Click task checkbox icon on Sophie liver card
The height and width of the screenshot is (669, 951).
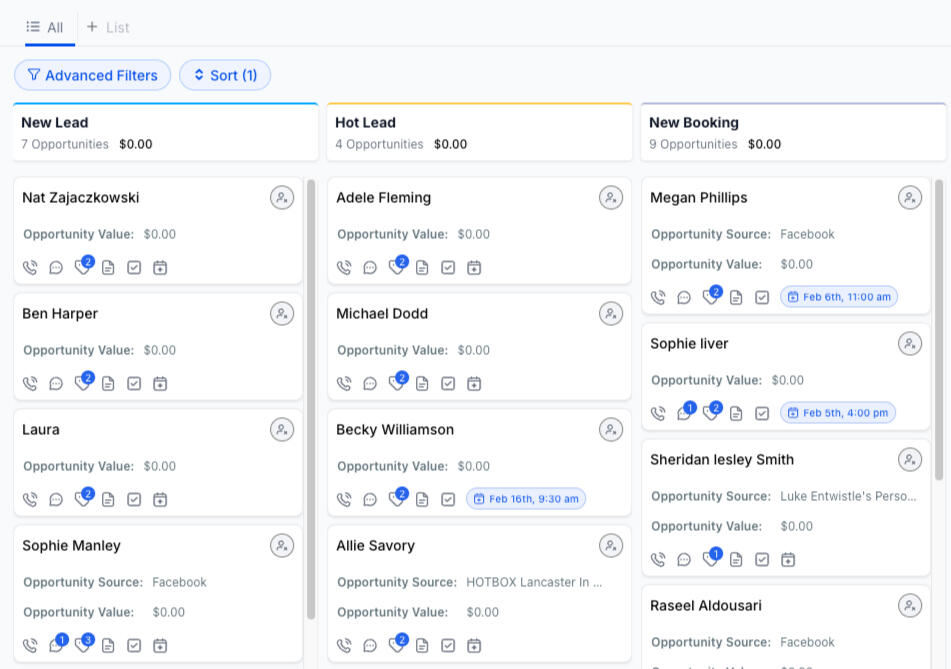coord(762,413)
